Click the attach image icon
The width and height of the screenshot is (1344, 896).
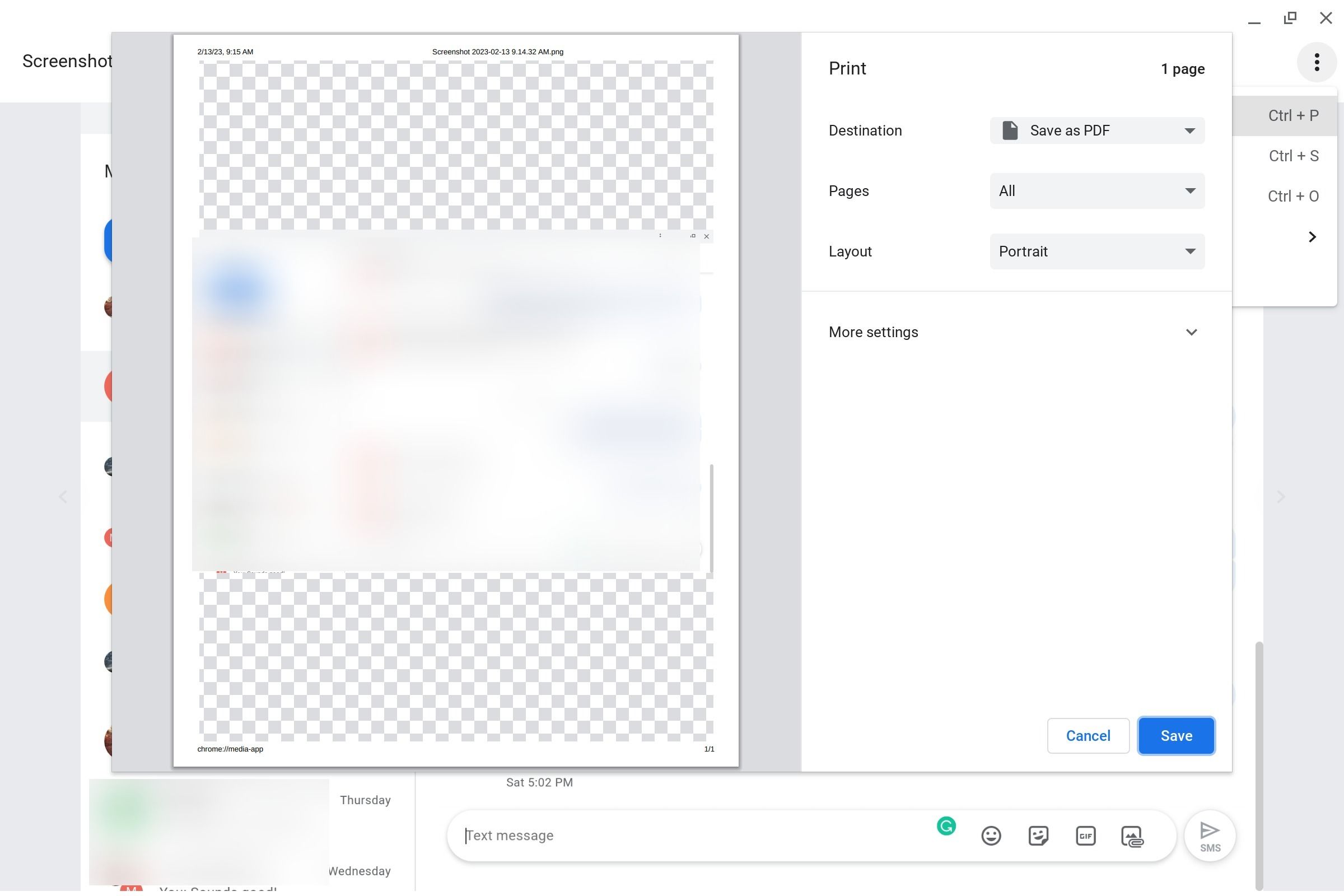tap(1132, 836)
